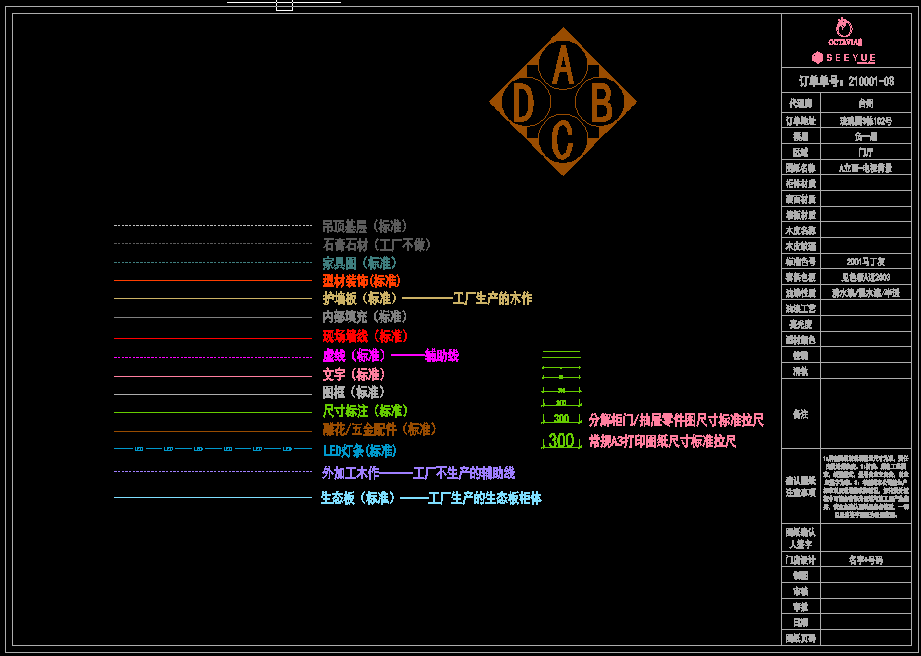Click the 分解柜门/抽屉零件图尺寸标准拉尺 text
921x656 pixels.
(x=676, y=420)
